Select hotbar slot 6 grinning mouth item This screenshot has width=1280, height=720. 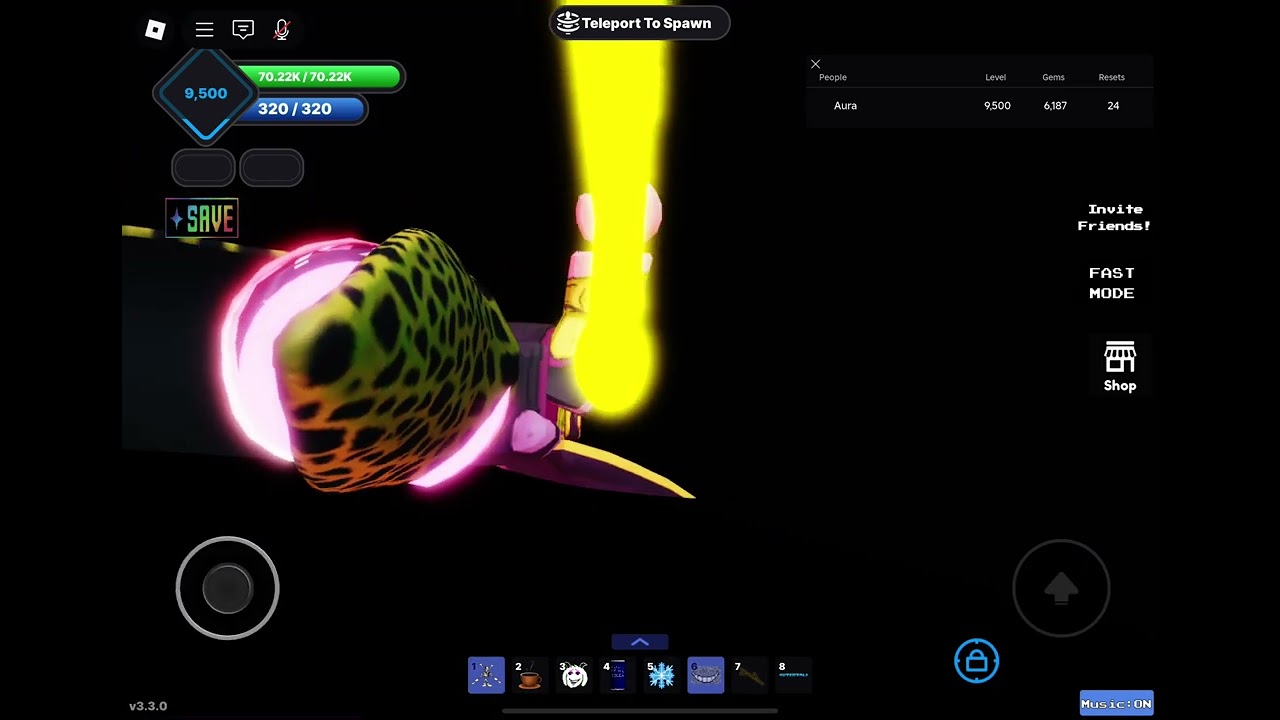coord(706,675)
